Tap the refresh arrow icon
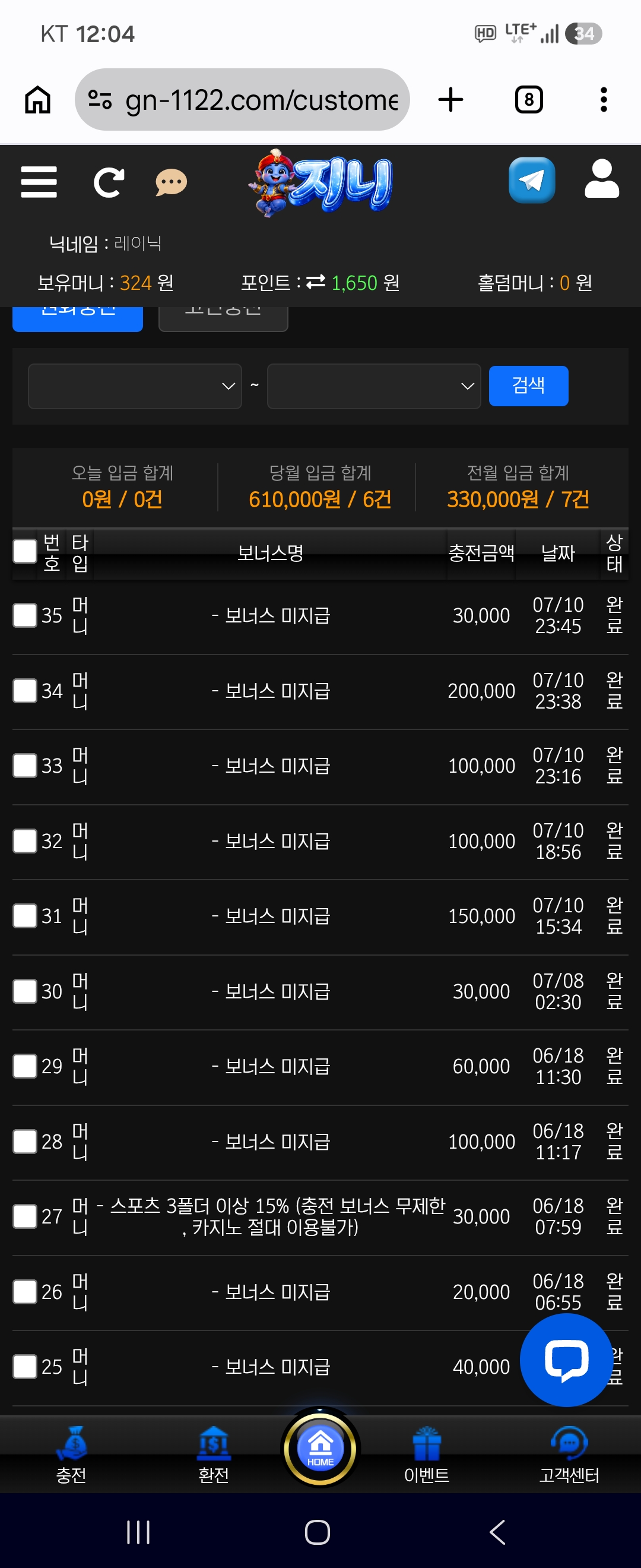The height and width of the screenshot is (1568, 641). point(109,182)
